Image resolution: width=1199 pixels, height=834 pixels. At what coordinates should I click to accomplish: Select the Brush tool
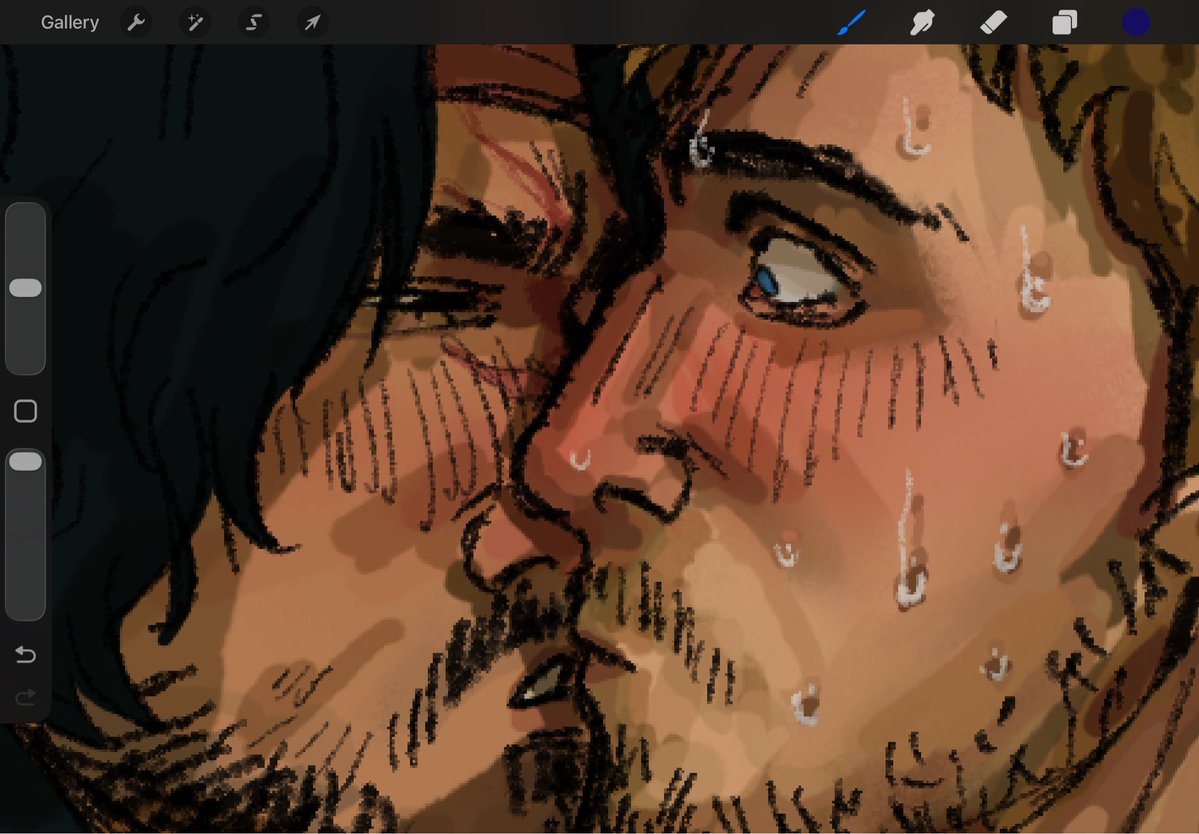[x=852, y=22]
